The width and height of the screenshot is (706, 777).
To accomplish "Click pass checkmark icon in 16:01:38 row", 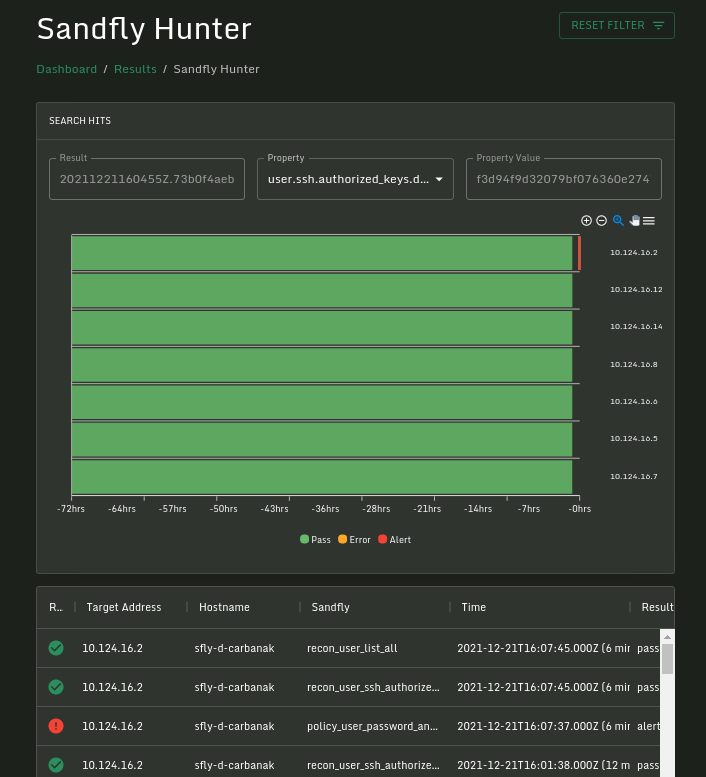I will tap(56, 765).
